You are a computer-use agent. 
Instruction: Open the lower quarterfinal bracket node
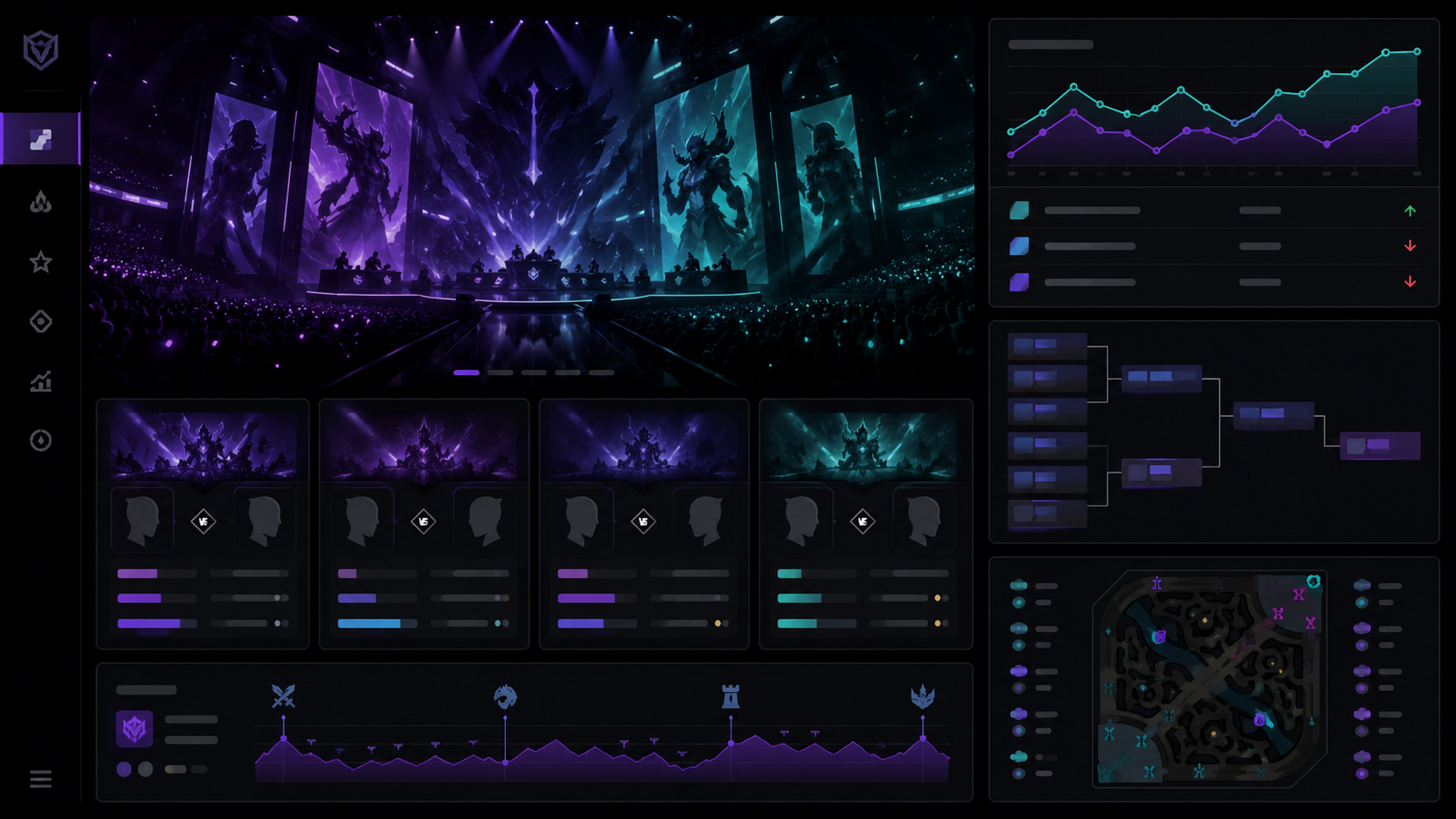tap(1162, 473)
